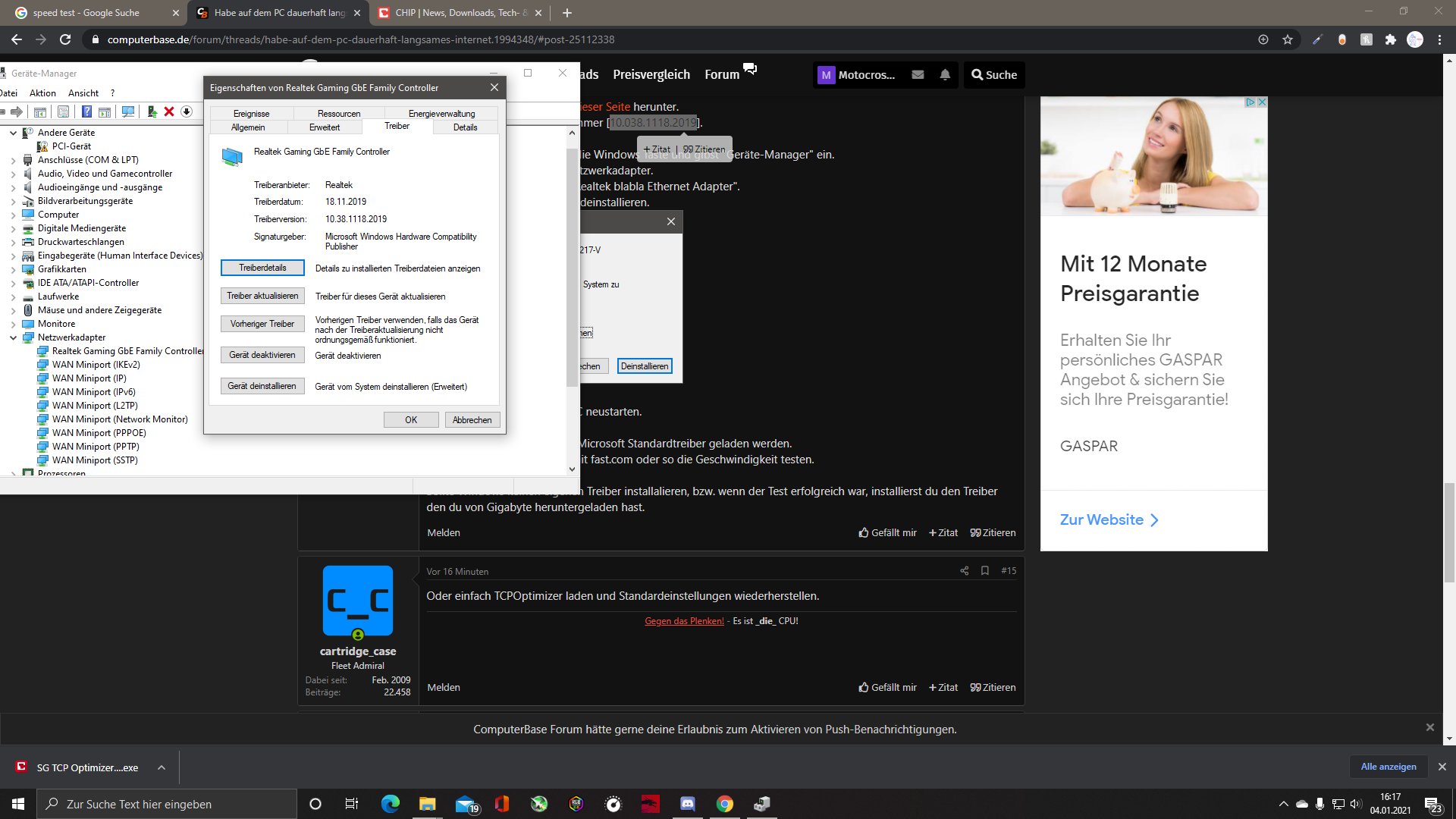This screenshot has width=1456, height=819.
Task: Click update driver toolbar icon with green arrow
Action: pyautogui.click(x=152, y=111)
